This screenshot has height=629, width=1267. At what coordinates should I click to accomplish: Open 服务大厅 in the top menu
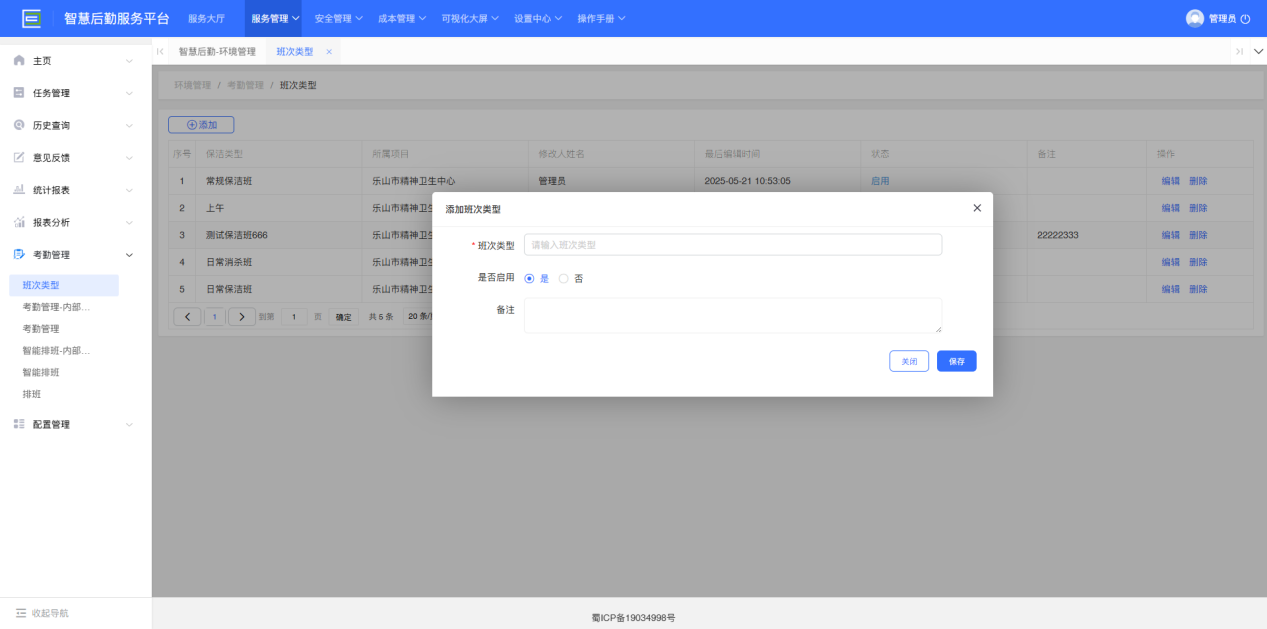[x=207, y=18]
